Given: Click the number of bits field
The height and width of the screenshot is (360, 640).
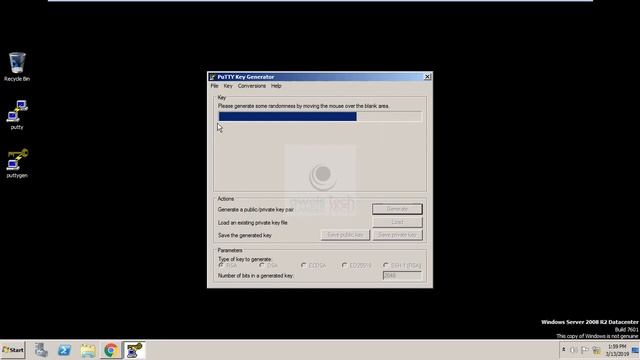Looking at the screenshot, I should pyautogui.click(x=402, y=276).
